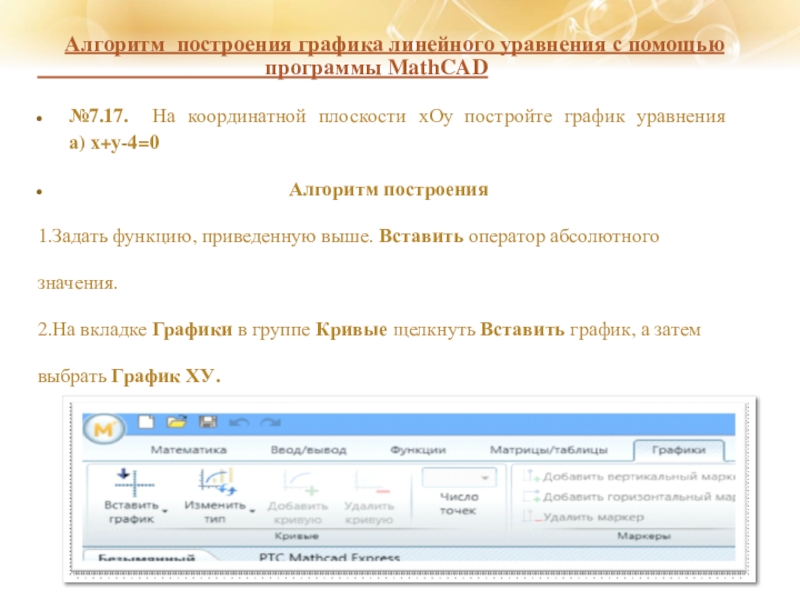Switch to the Математика ribbon tab

(188, 450)
